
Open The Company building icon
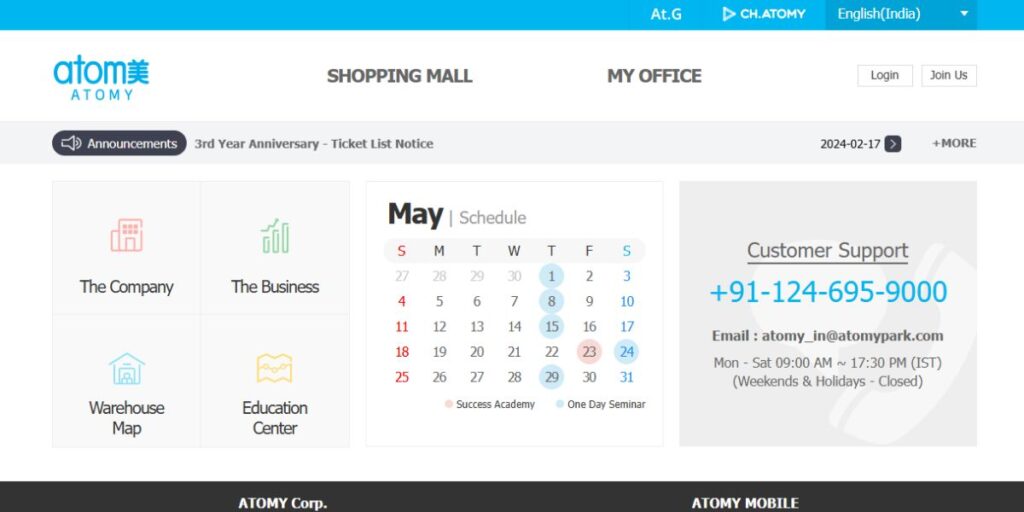[x=127, y=235]
